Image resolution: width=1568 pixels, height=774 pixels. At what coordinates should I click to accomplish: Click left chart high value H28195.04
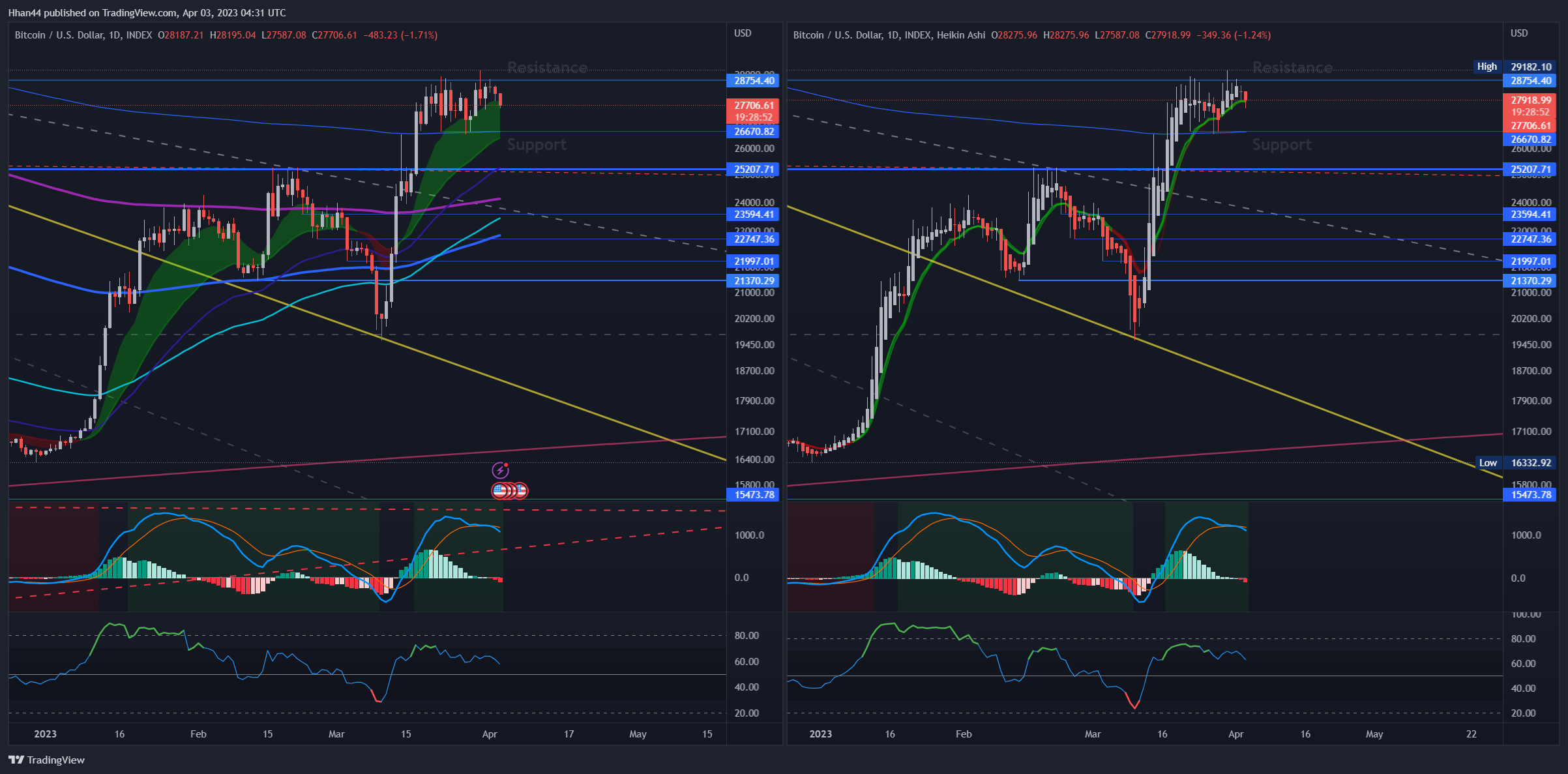pos(233,35)
